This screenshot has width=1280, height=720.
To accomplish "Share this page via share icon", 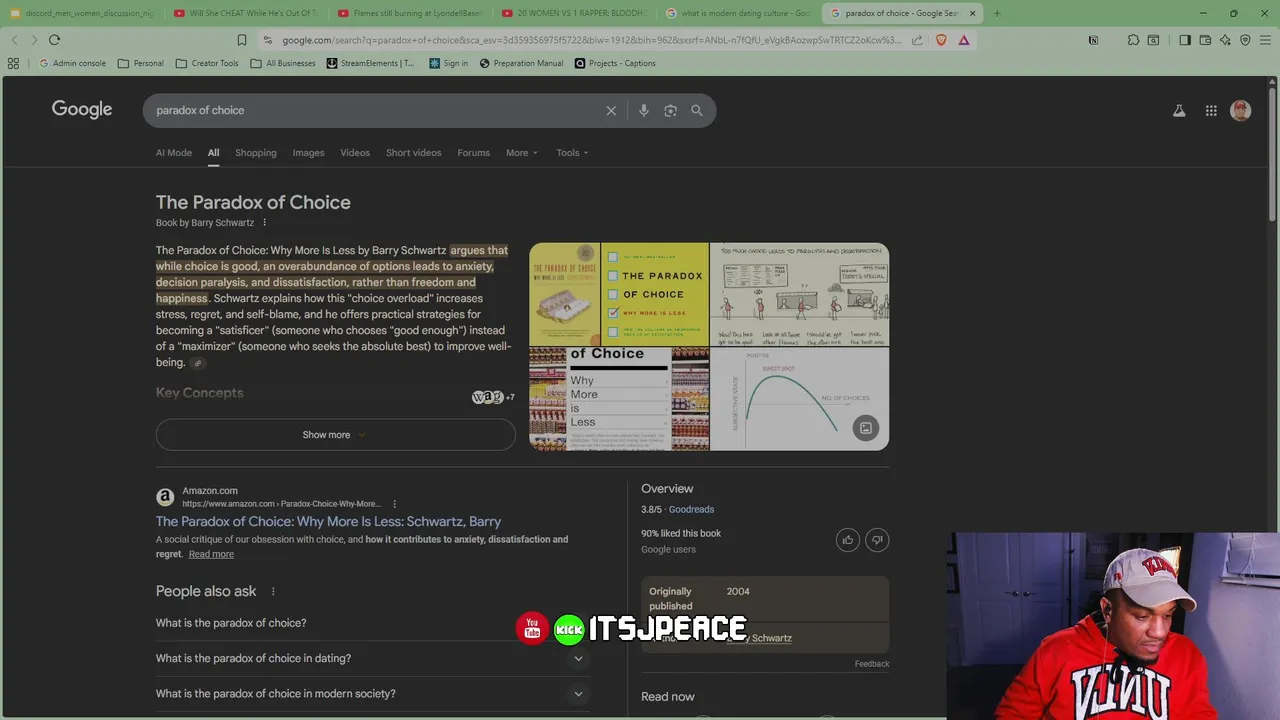I will [917, 40].
